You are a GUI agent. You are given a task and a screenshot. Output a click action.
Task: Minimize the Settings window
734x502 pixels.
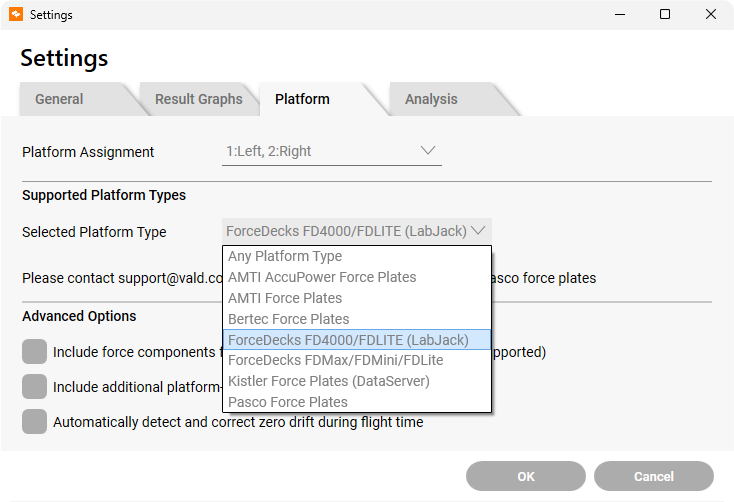(620, 15)
